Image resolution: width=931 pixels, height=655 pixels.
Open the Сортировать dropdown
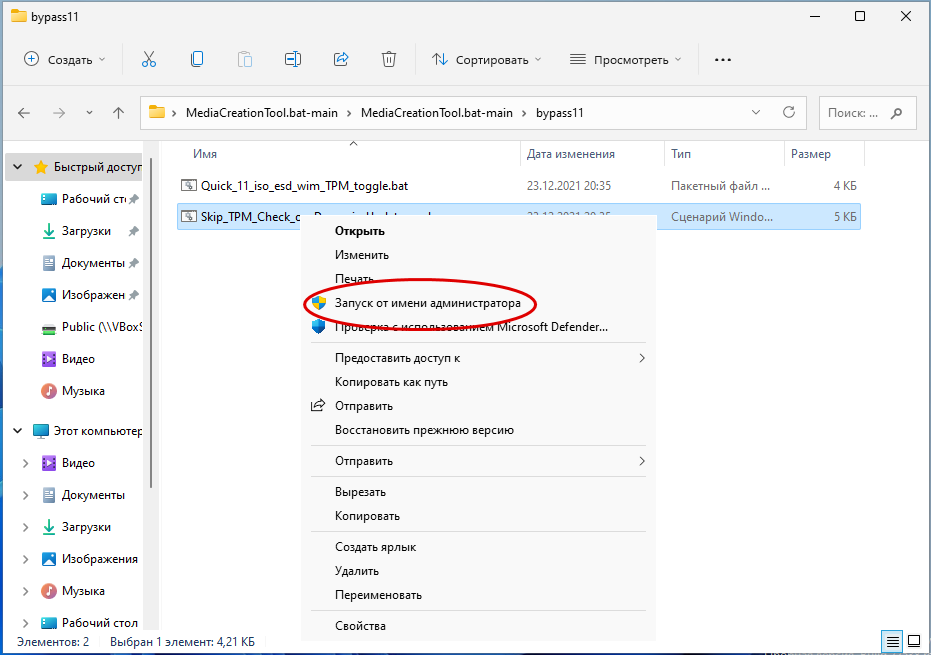pyautogui.click(x=487, y=59)
